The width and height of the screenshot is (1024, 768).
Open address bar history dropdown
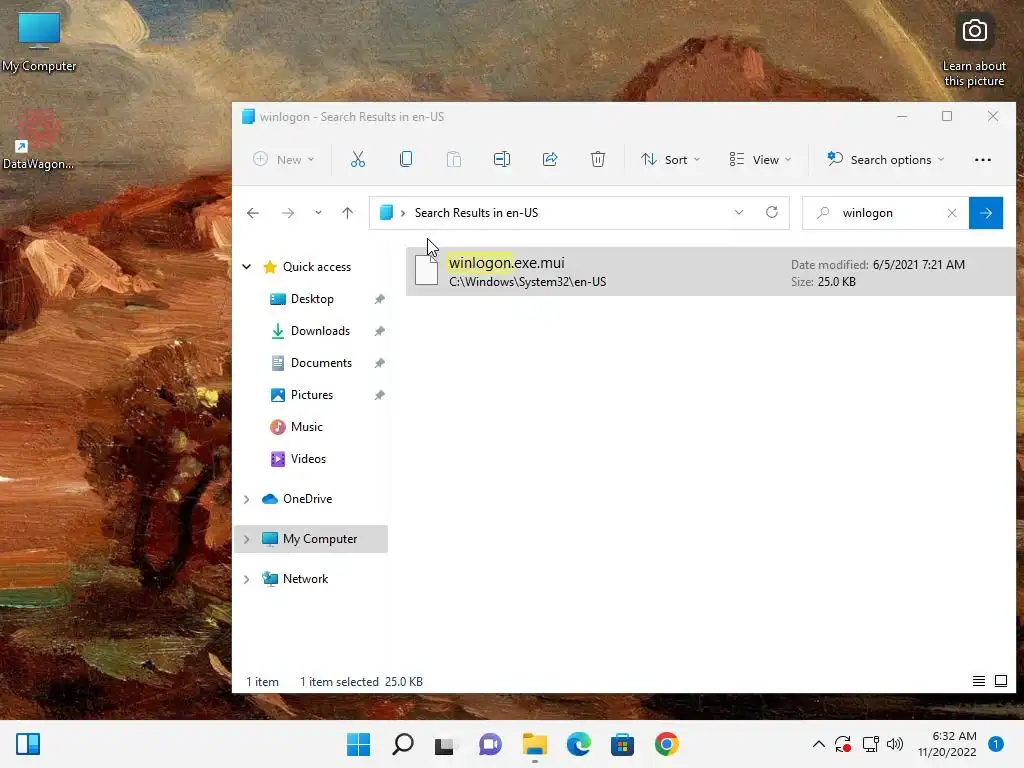739,212
